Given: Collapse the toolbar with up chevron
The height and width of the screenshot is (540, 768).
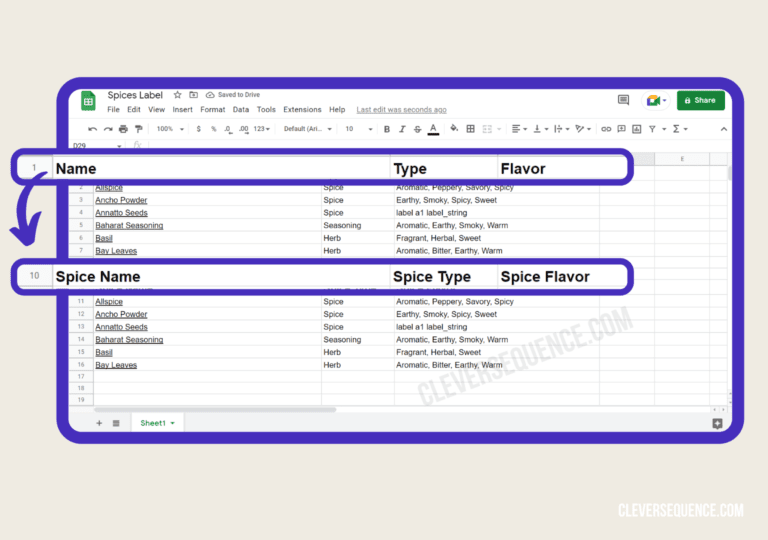Looking at the screenshot, I should pyautogui.click(x=723, y=129).
